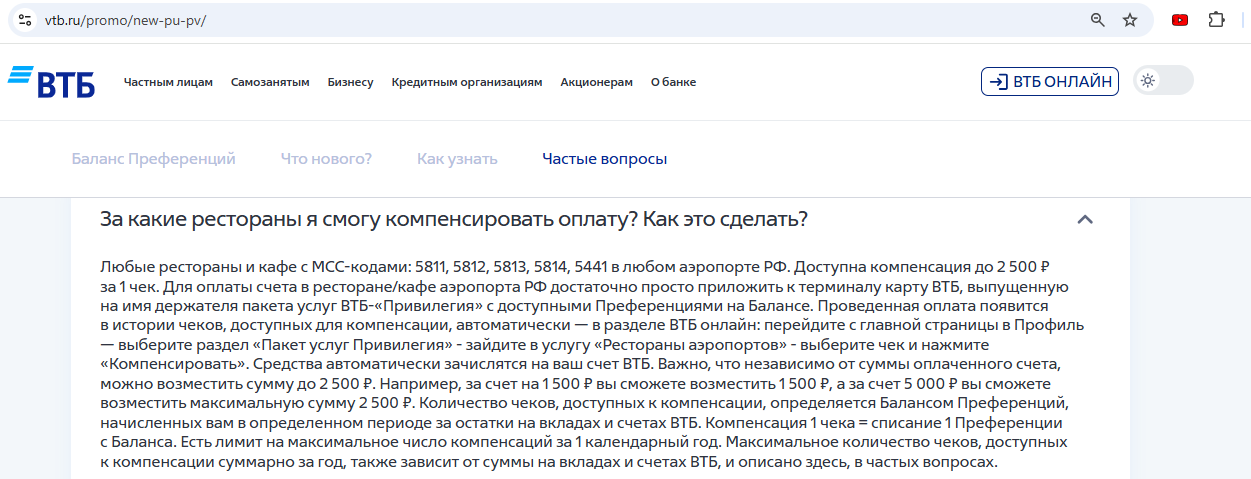Screen dimensions: 1251x479
Task: Open the О банке menu item
Action: (x=673, y=82)
